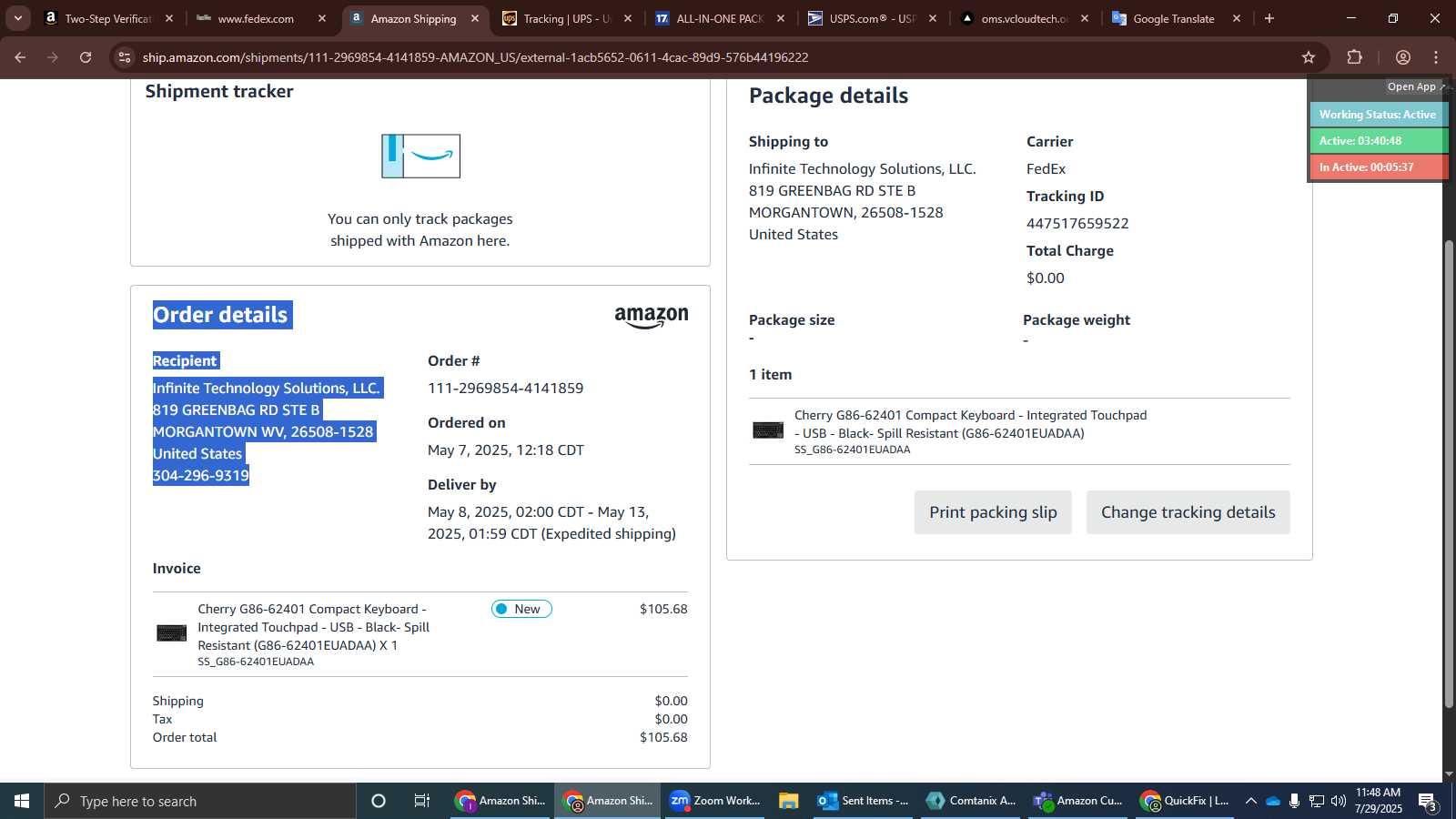This screenshot has width=1456, height=819.
Task: Click the page vertical scrollbar
Action: (x=1449, y=473)
